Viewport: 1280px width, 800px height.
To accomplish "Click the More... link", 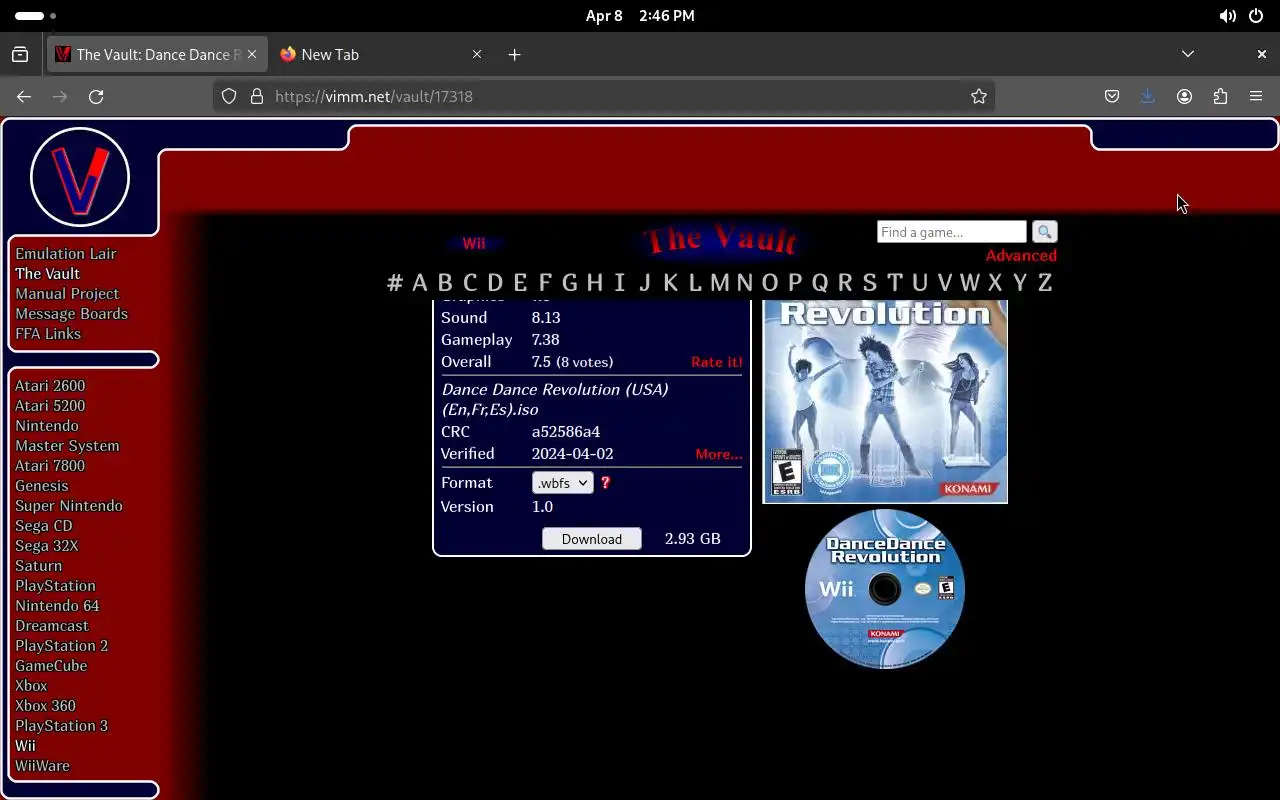I will [x=719, y=454].
